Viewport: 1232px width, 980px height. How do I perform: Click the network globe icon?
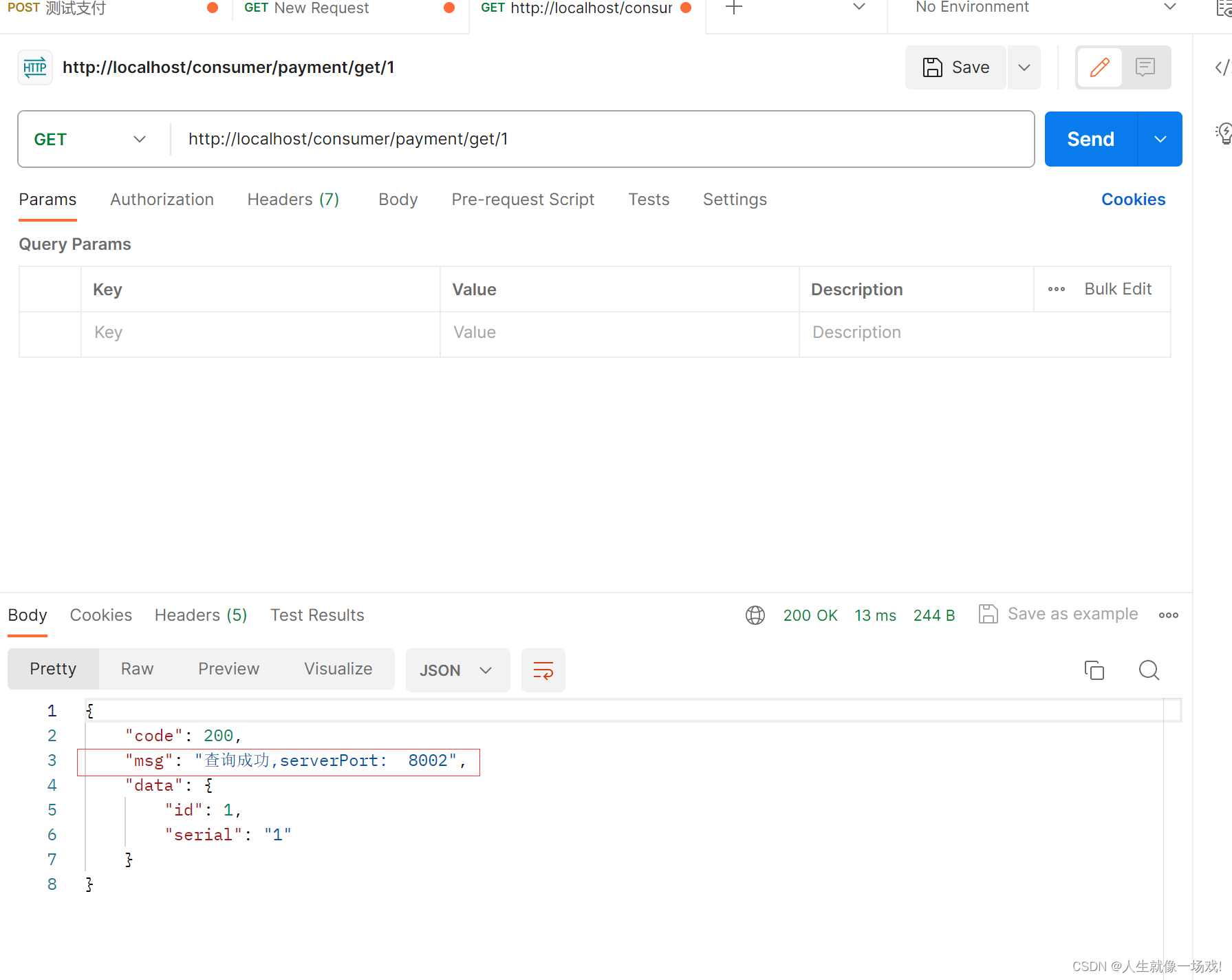(x=755, y=615)
